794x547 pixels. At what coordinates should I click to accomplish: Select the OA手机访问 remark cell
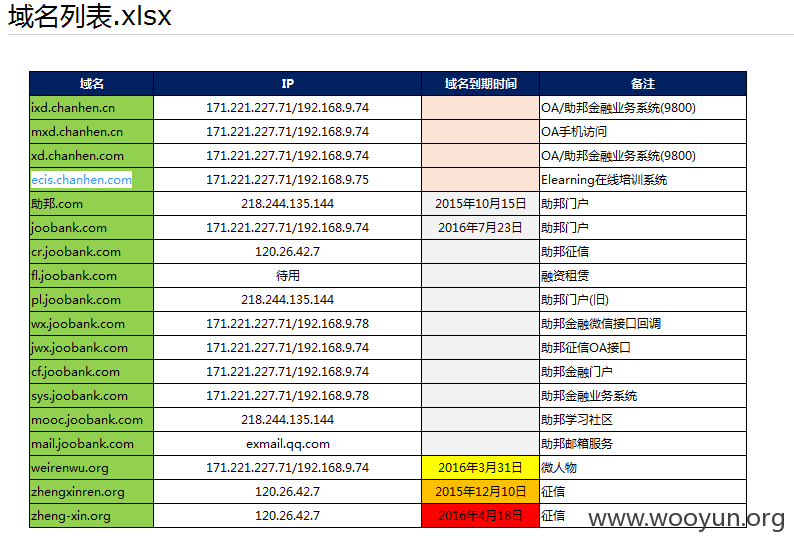coord(643,132)
